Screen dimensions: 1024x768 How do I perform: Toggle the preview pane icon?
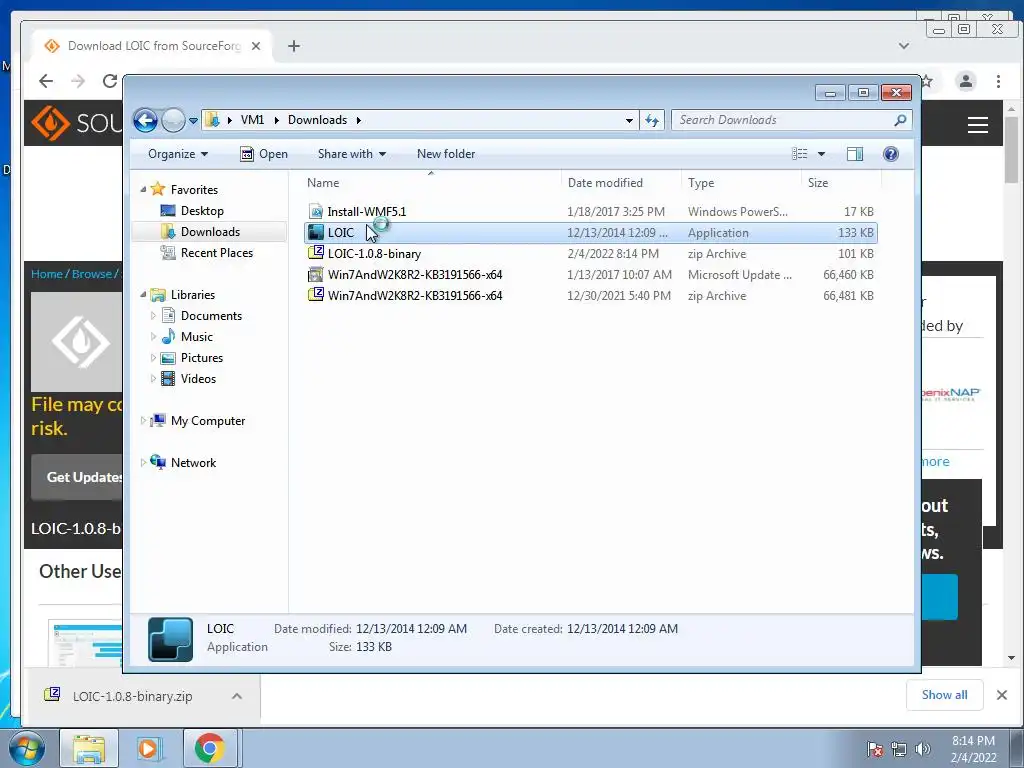point(855,154)
